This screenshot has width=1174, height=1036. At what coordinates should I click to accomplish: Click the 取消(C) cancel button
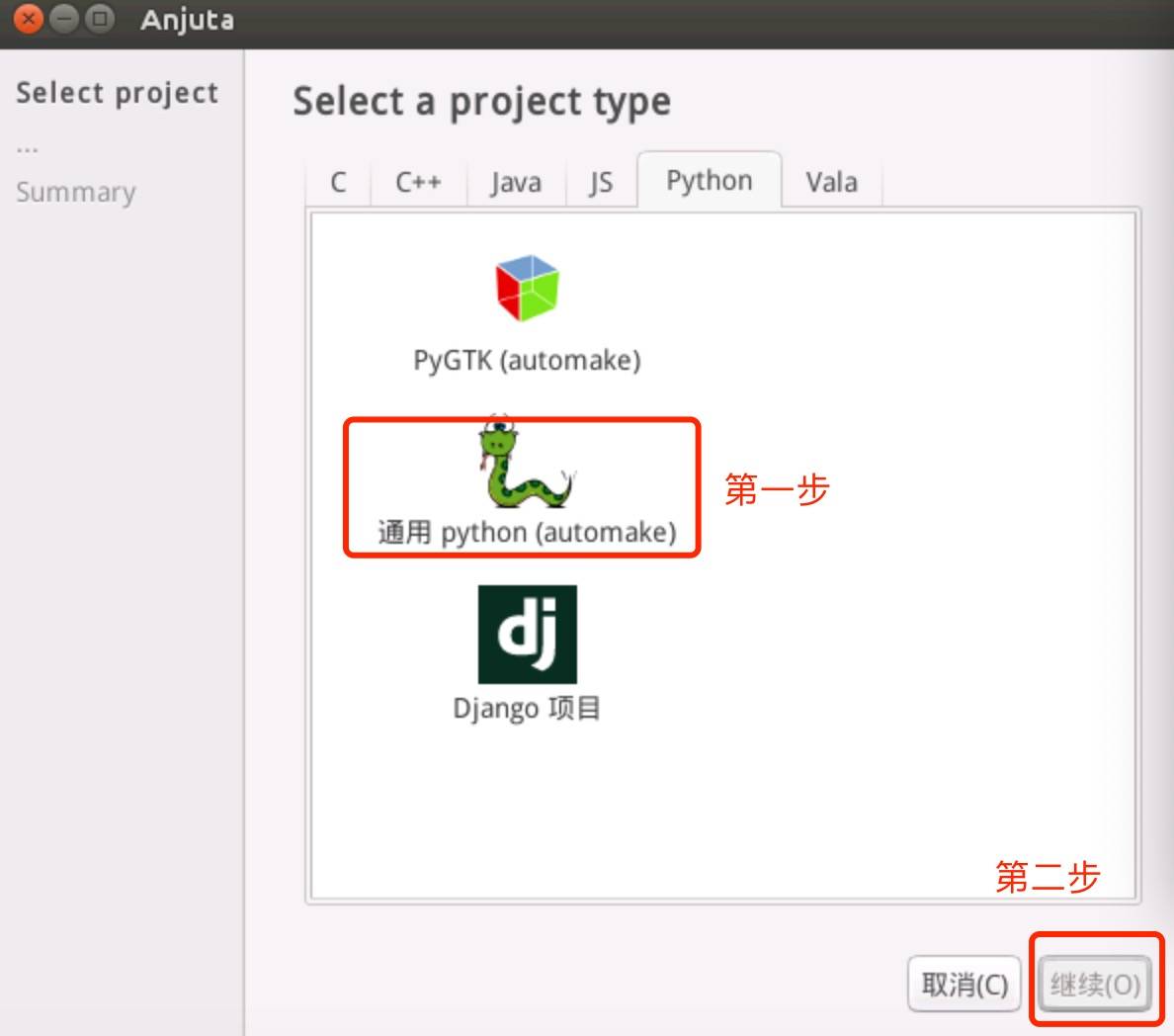coord(964,984)
